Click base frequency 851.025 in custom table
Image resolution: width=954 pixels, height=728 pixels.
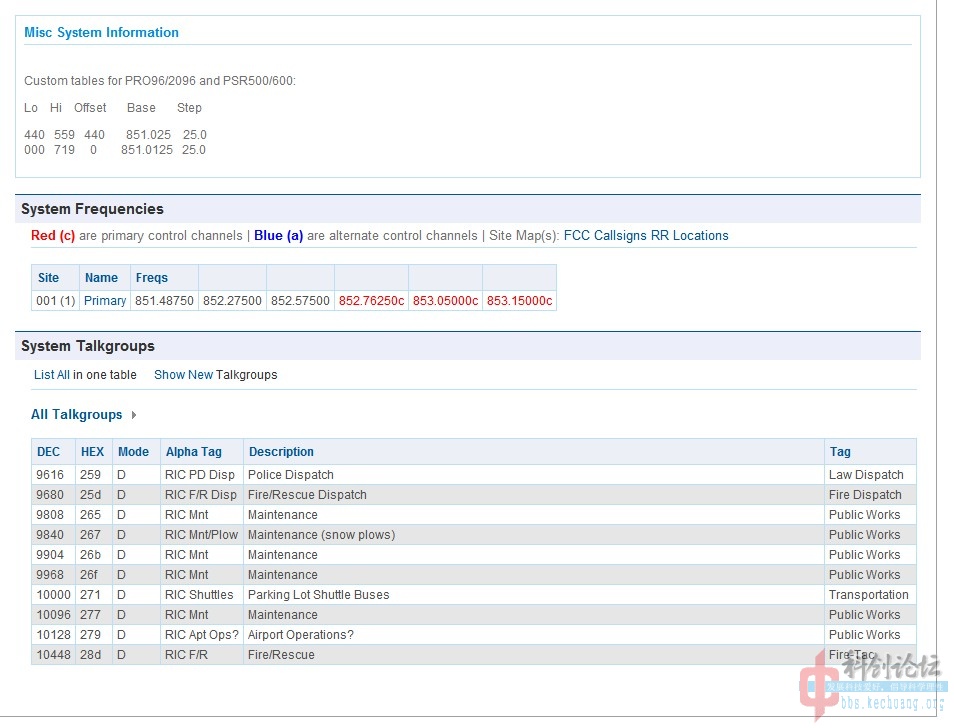tap(148, 135)
